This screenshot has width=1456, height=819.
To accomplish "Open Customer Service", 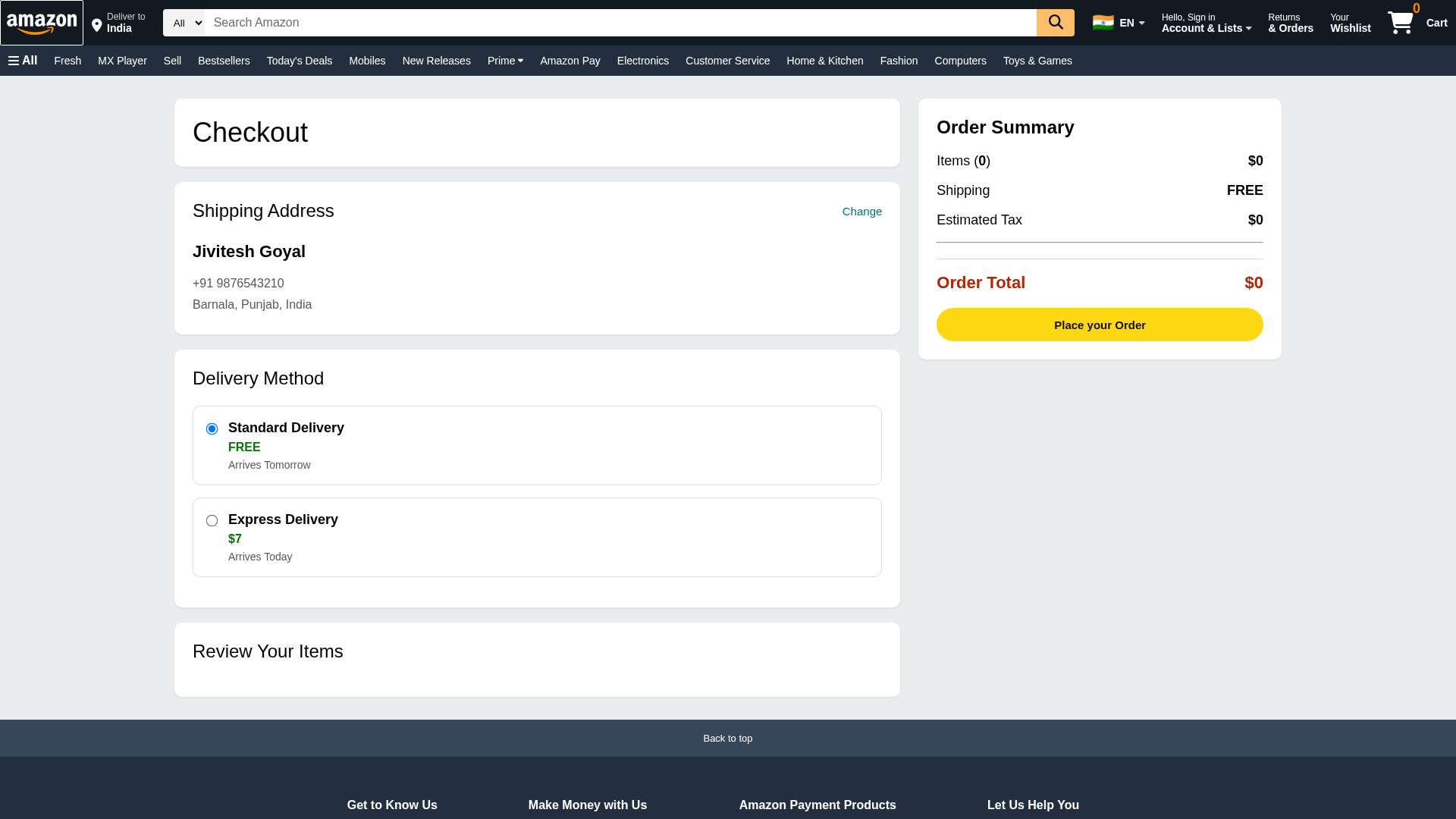I will point(728,61).
